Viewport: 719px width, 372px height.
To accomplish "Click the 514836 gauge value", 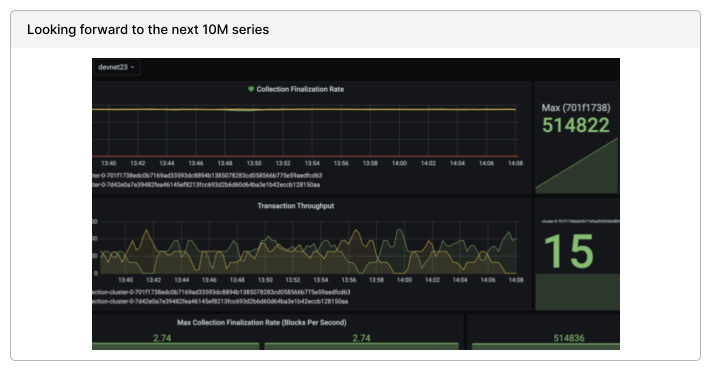I will [x=569, y=338].
